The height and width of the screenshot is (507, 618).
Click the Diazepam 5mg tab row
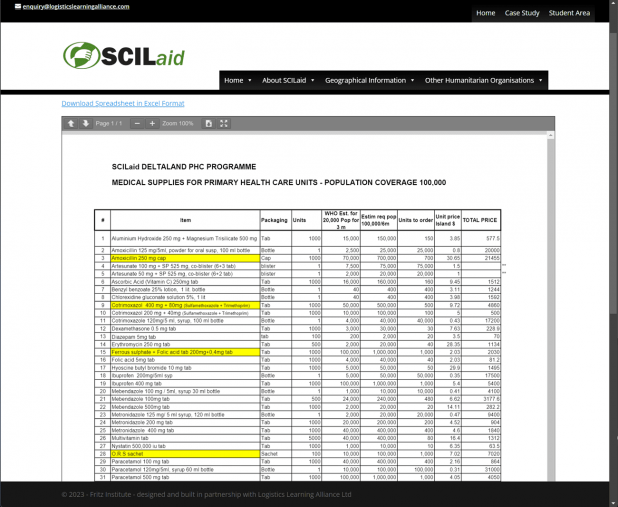298,336
